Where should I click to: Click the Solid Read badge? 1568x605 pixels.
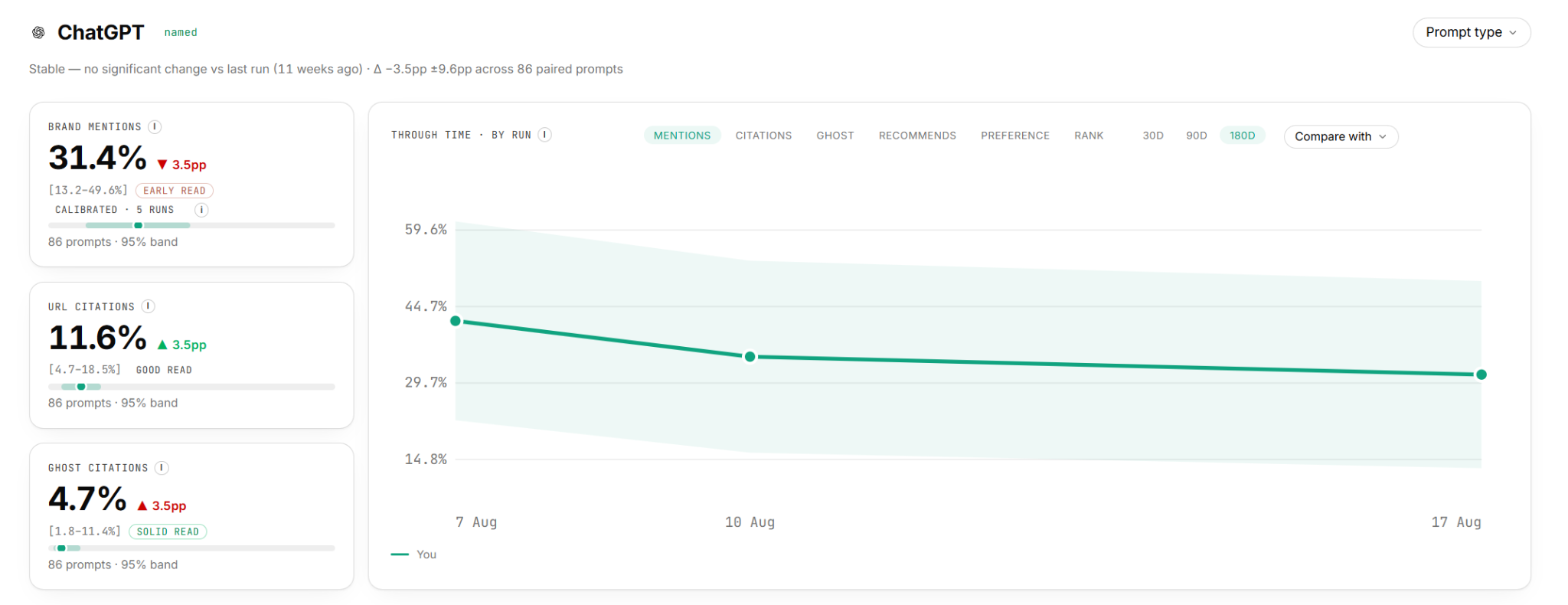(x=168, y=531)
